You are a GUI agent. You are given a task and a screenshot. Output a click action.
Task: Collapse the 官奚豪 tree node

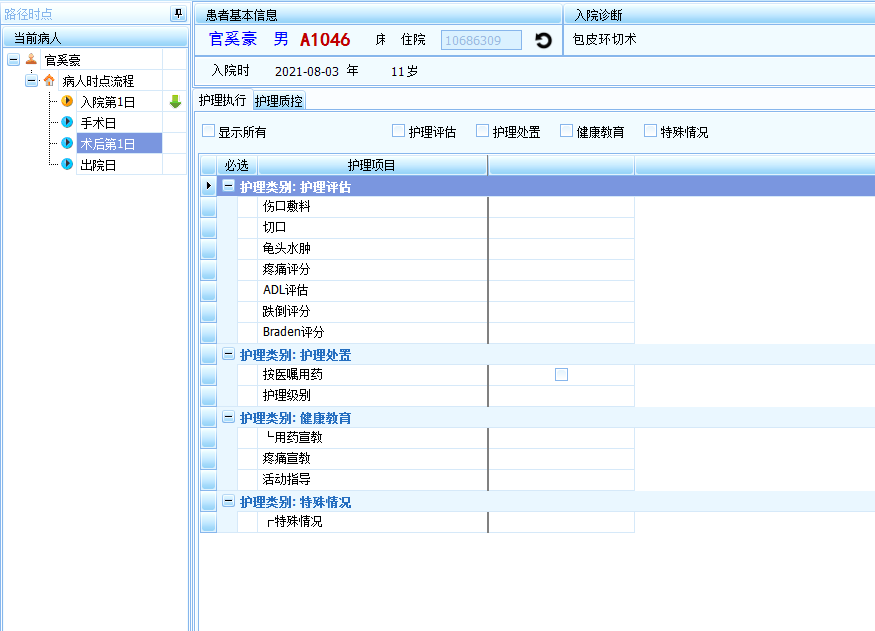(13, 60)
